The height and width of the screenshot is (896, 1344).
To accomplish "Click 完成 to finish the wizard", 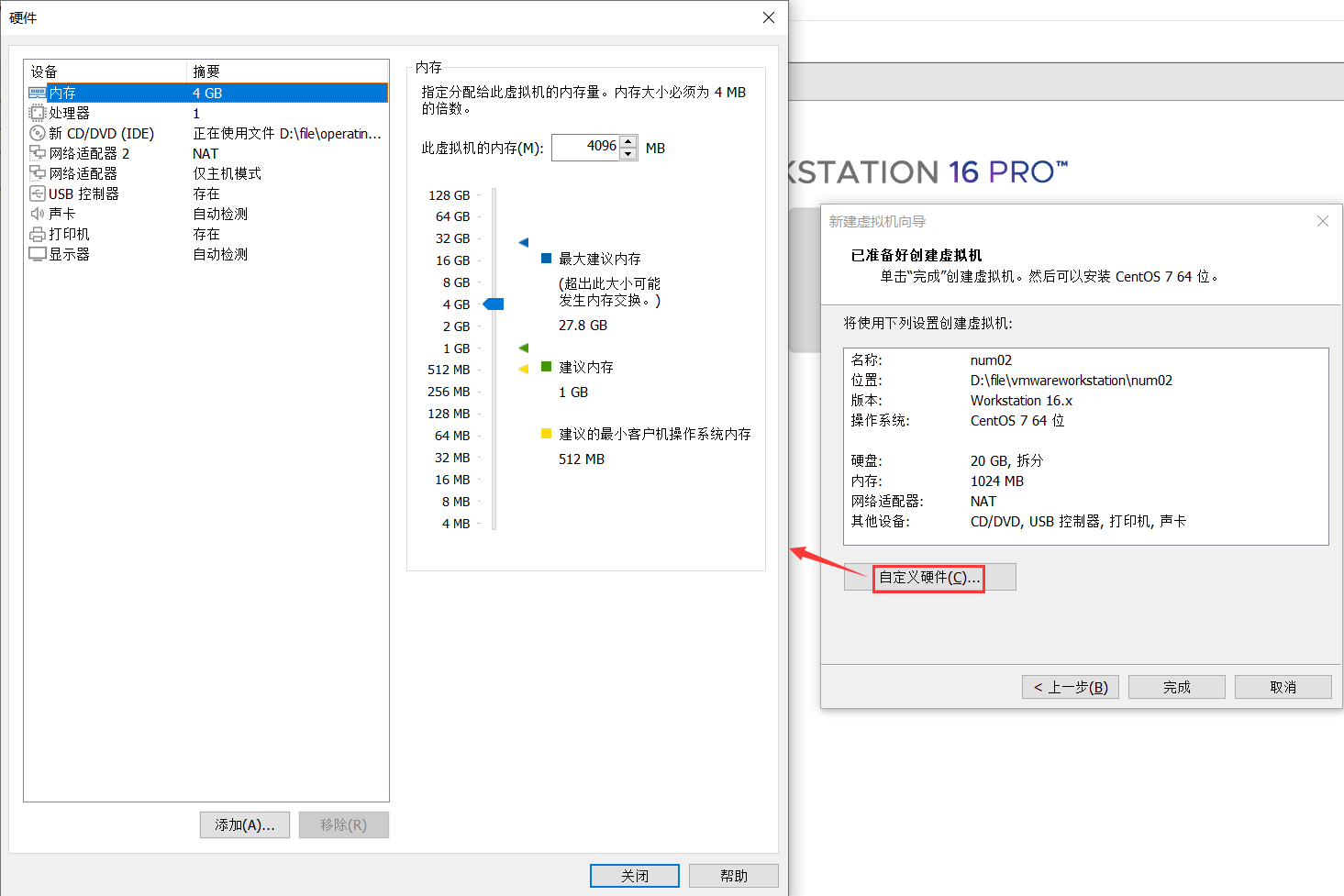I will pyautogui.click(x=1177, y=687).
